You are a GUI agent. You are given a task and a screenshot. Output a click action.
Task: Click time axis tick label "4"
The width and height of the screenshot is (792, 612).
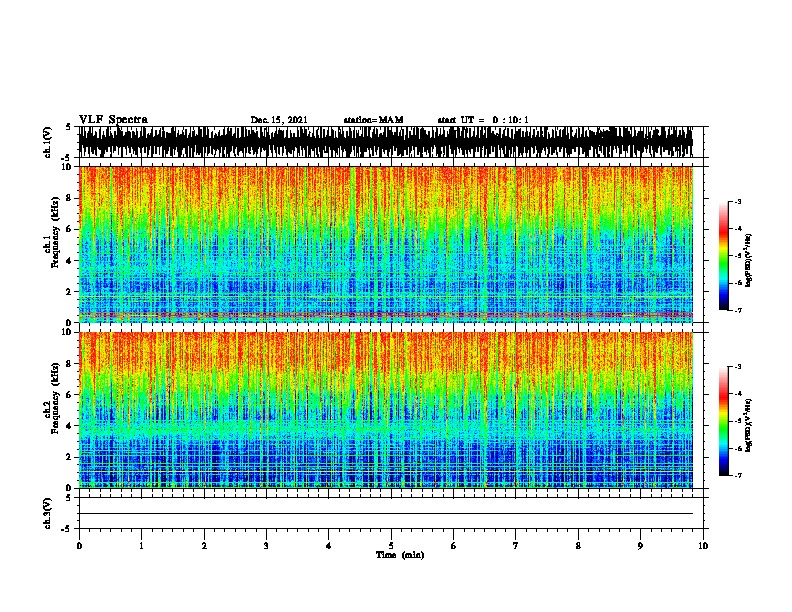click(x=328, y=546)
